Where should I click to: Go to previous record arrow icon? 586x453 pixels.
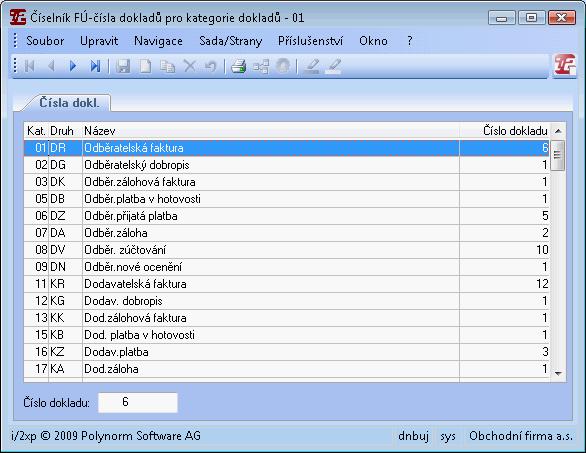coord(51,67)
